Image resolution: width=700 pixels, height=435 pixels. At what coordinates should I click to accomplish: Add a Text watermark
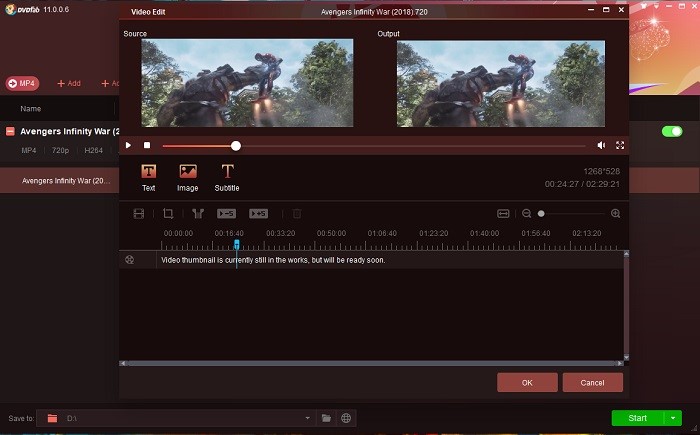point(149,177)
